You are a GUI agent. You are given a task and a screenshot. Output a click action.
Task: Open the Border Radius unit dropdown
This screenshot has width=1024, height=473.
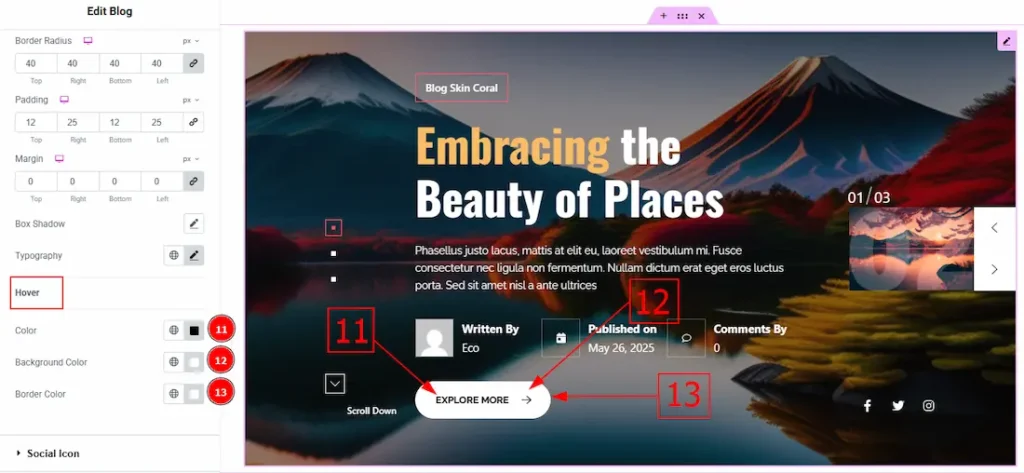coord(190,41)
